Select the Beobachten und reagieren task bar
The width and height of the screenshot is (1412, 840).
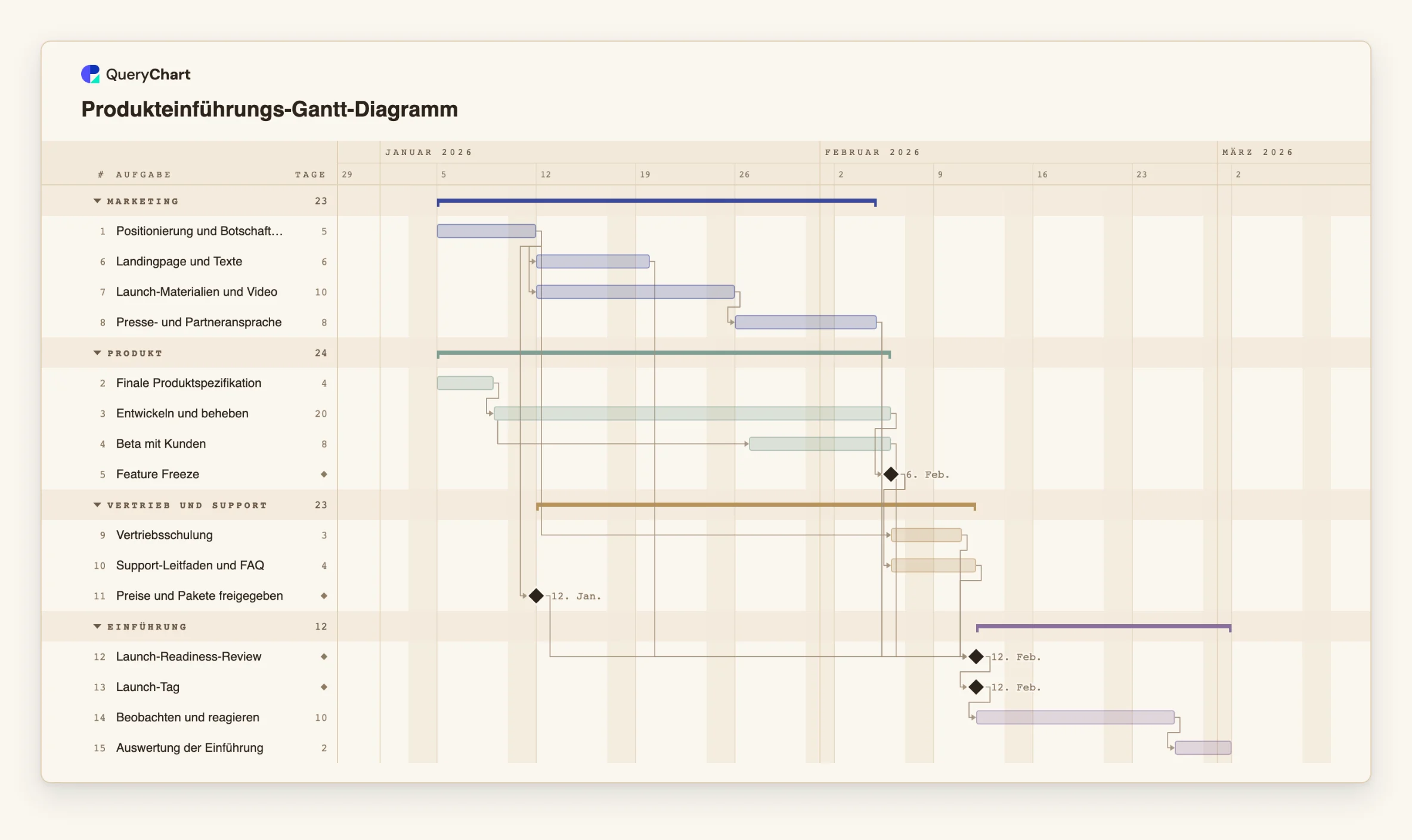click(x=1075, y=717)
